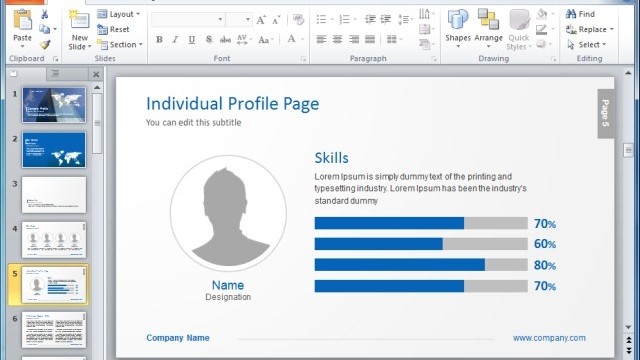
Task: Open the Paragraph dialog launcher
Action: pos(434,59)
